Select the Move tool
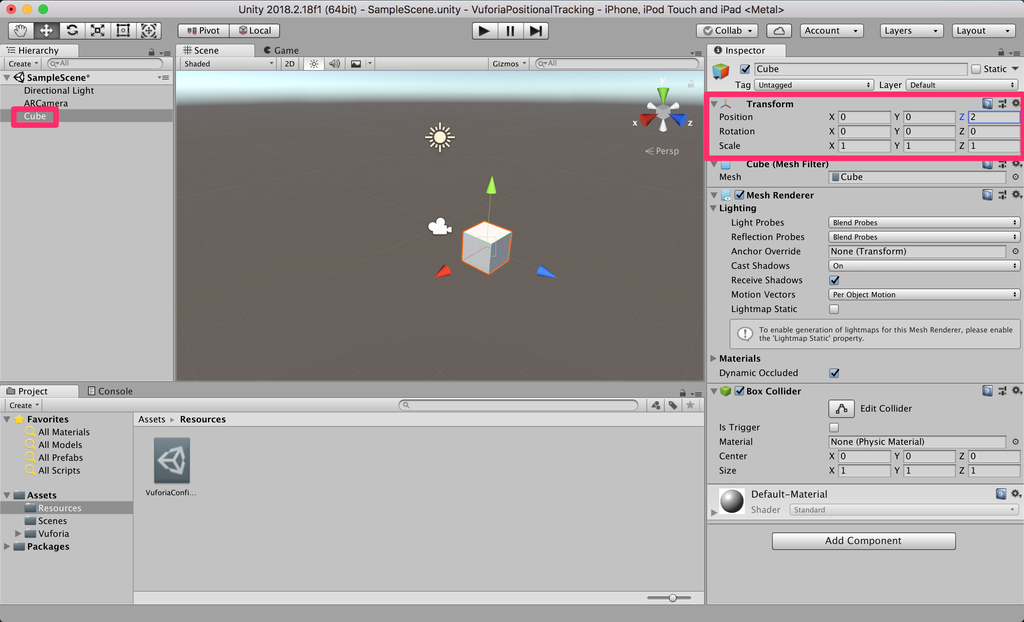1024x622 pixels. [46, 31]
